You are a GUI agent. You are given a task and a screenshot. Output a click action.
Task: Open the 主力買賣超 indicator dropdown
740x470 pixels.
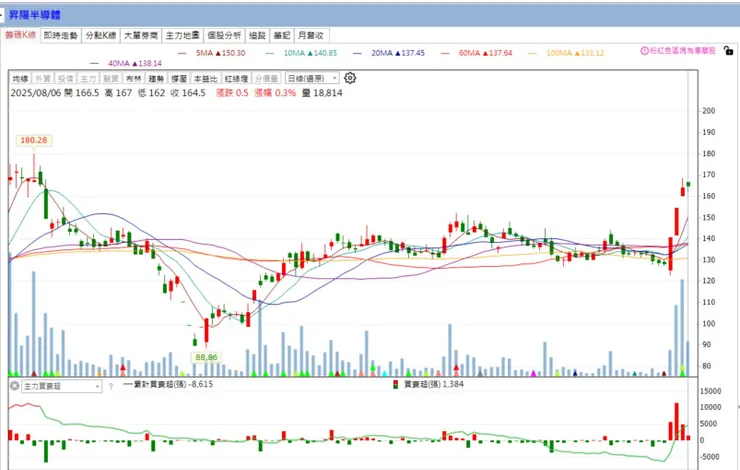[x=61, y=386]
